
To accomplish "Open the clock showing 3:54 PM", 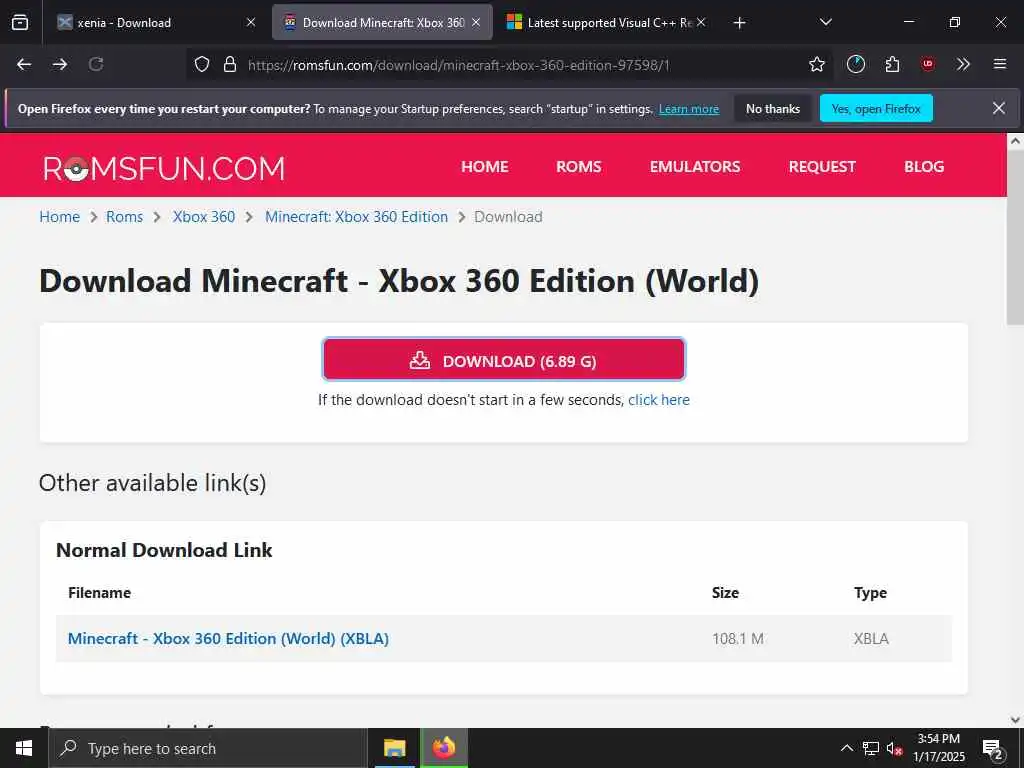I will pos(938,748).
